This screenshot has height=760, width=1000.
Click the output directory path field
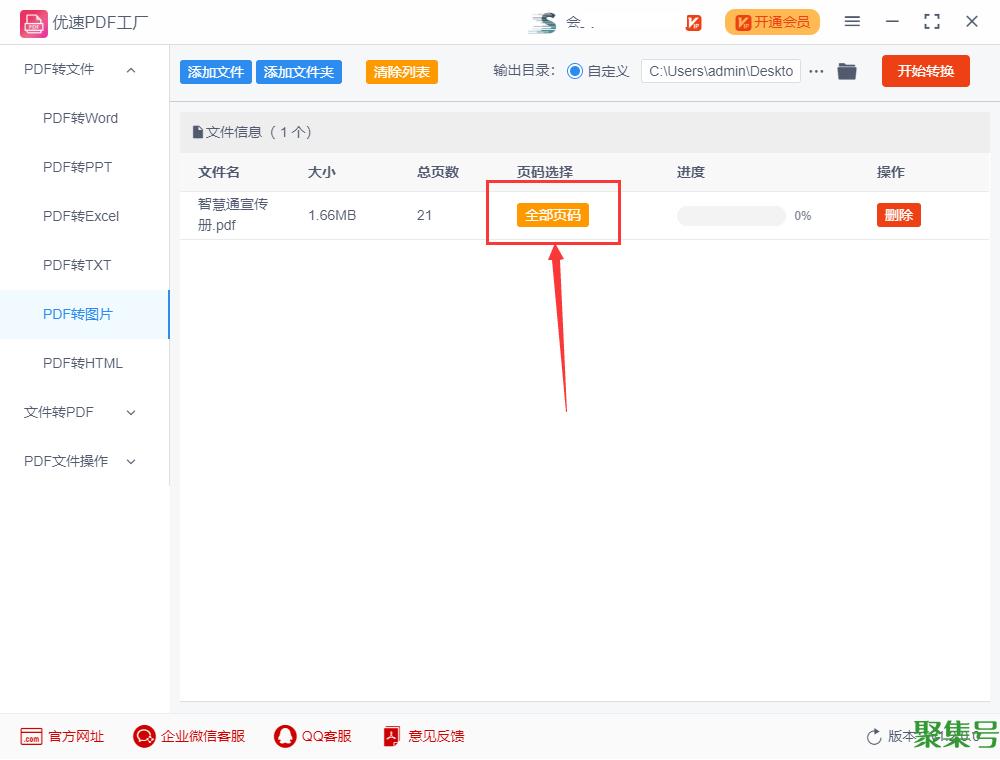(x=720, y=71)
